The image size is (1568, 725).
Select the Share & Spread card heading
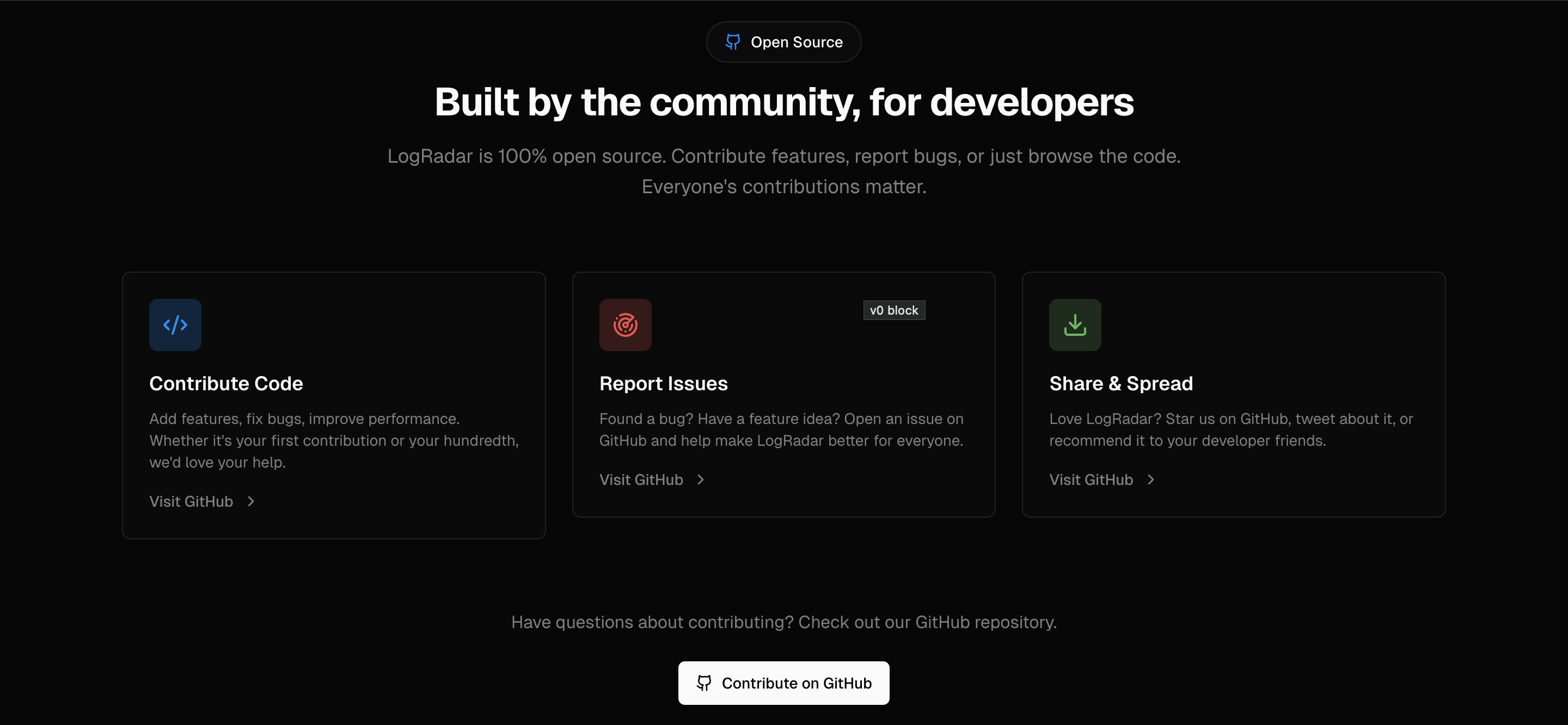pyautogui.click(x=1120, y=384)
